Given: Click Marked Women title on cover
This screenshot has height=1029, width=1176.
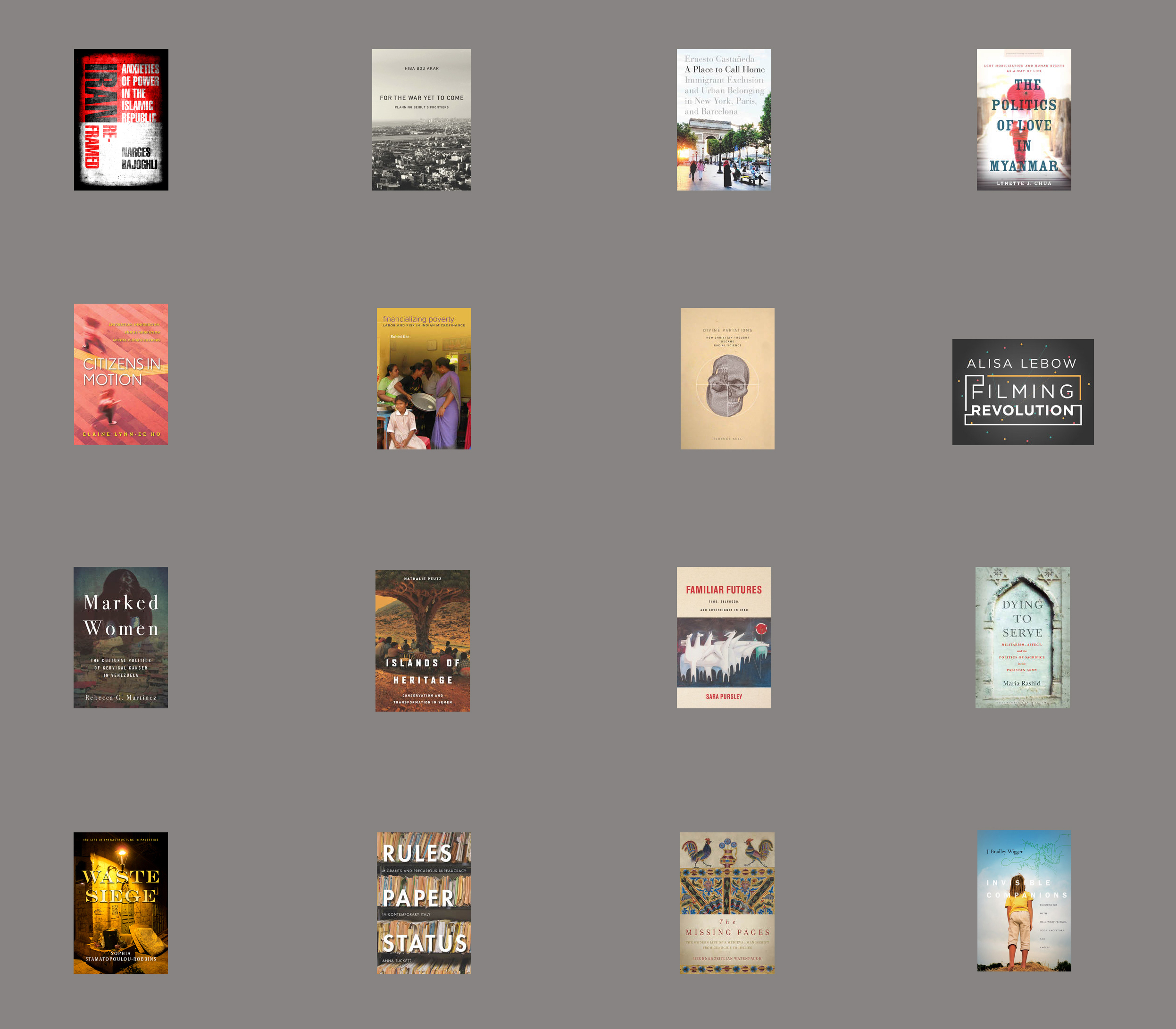Looking at the screenshot, I should [121, 615].
